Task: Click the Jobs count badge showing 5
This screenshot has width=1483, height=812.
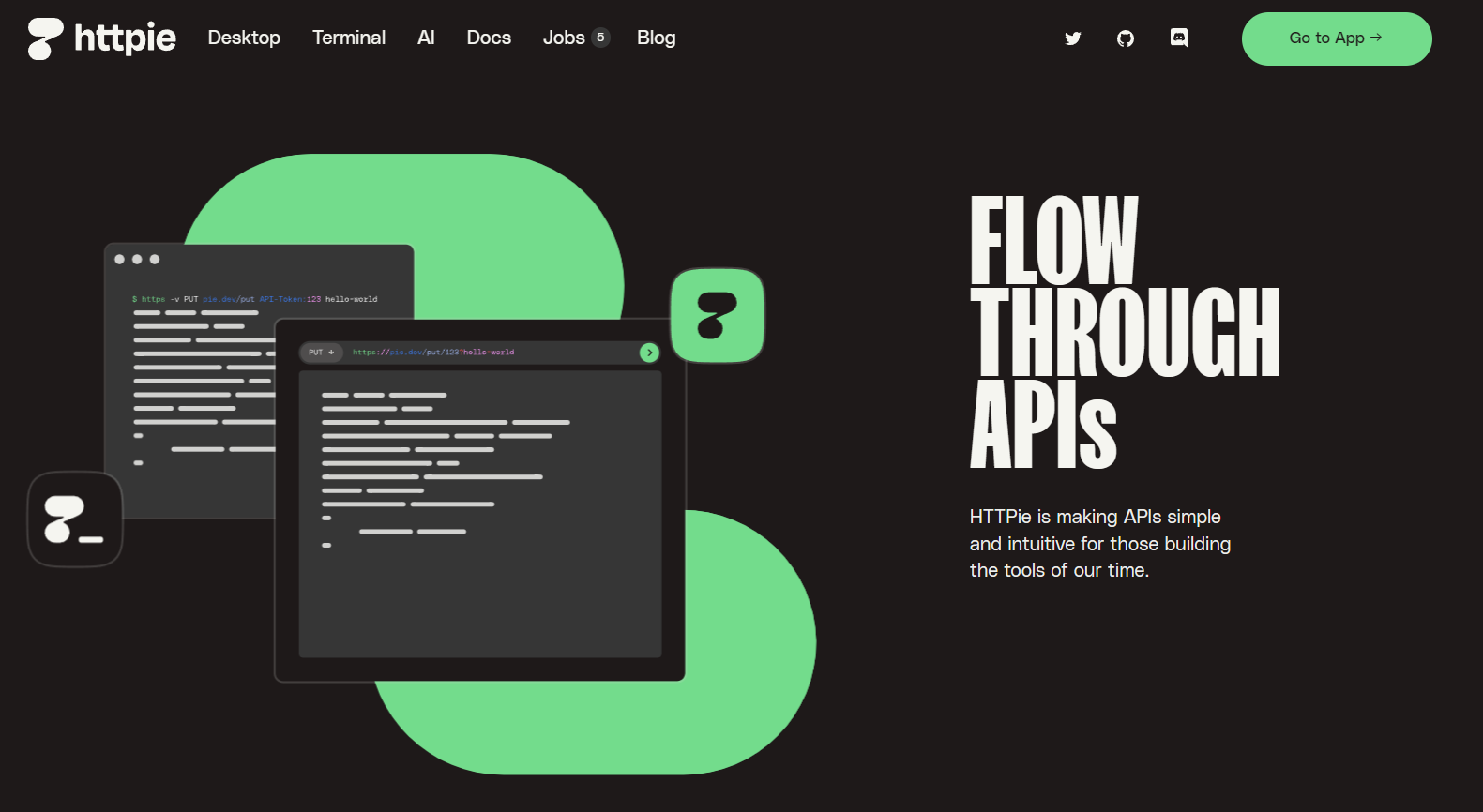Action: [600, 38]
